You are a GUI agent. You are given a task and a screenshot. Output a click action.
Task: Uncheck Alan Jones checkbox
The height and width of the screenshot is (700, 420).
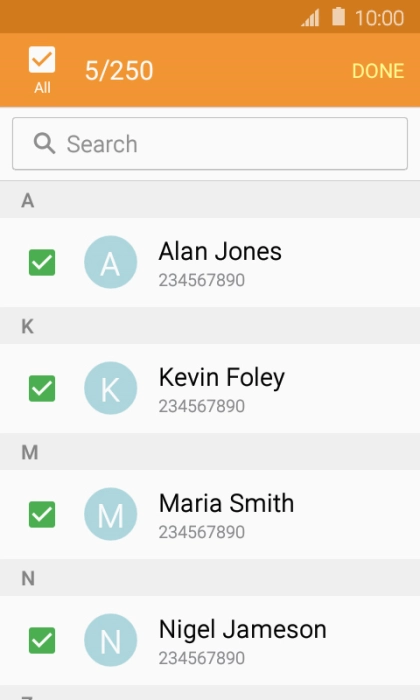pyautogui.click(x=42, y=262)
